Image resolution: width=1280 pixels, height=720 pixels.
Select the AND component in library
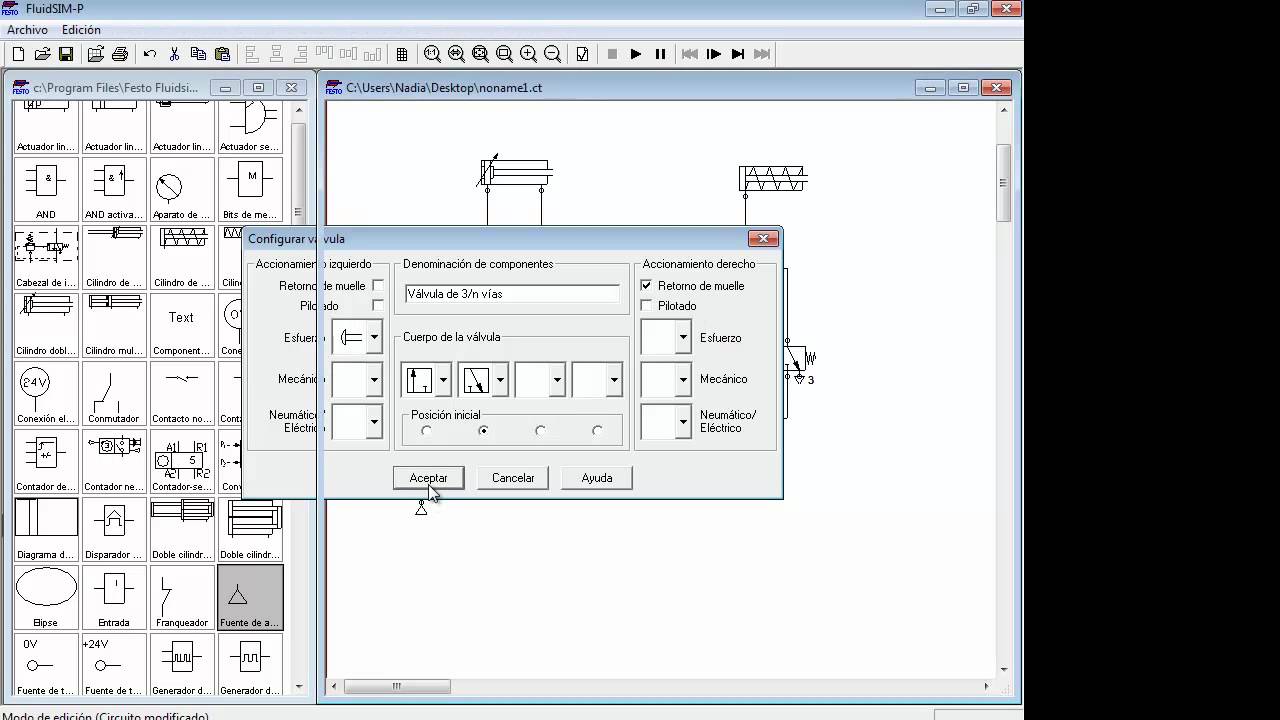click(x=46, y=189)
